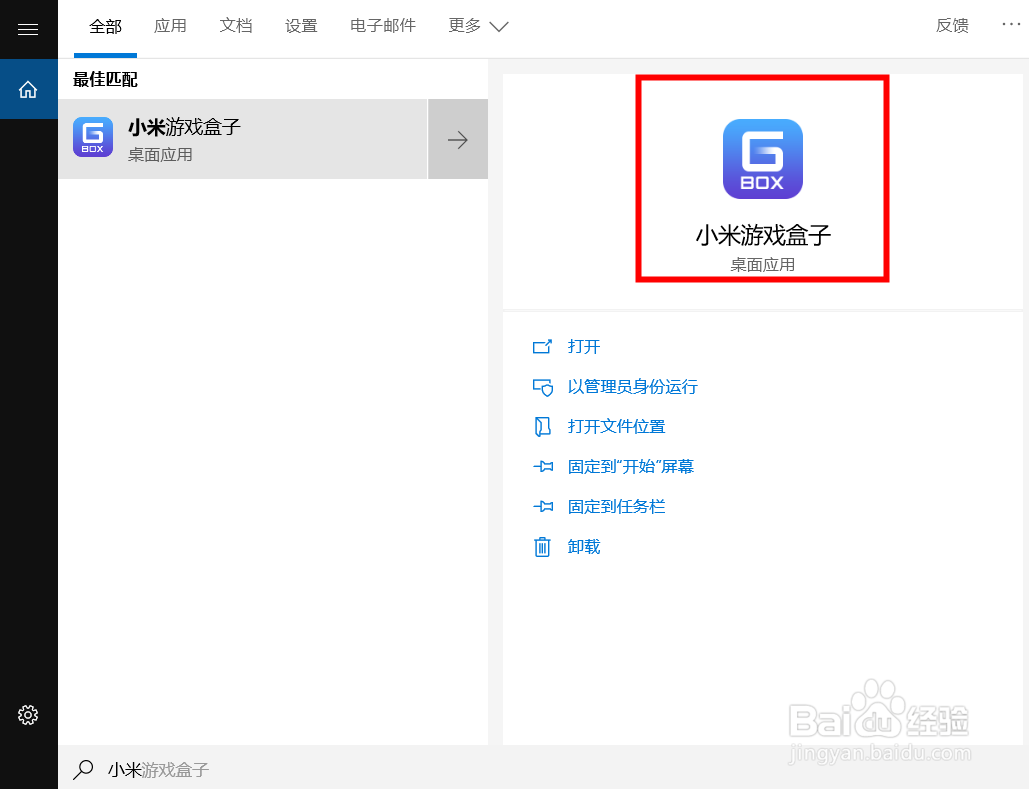Click the 打开 icon in the actions list
Image resolution: width=1029 pixels, height=789 pixels.
[x=542, y=347]
